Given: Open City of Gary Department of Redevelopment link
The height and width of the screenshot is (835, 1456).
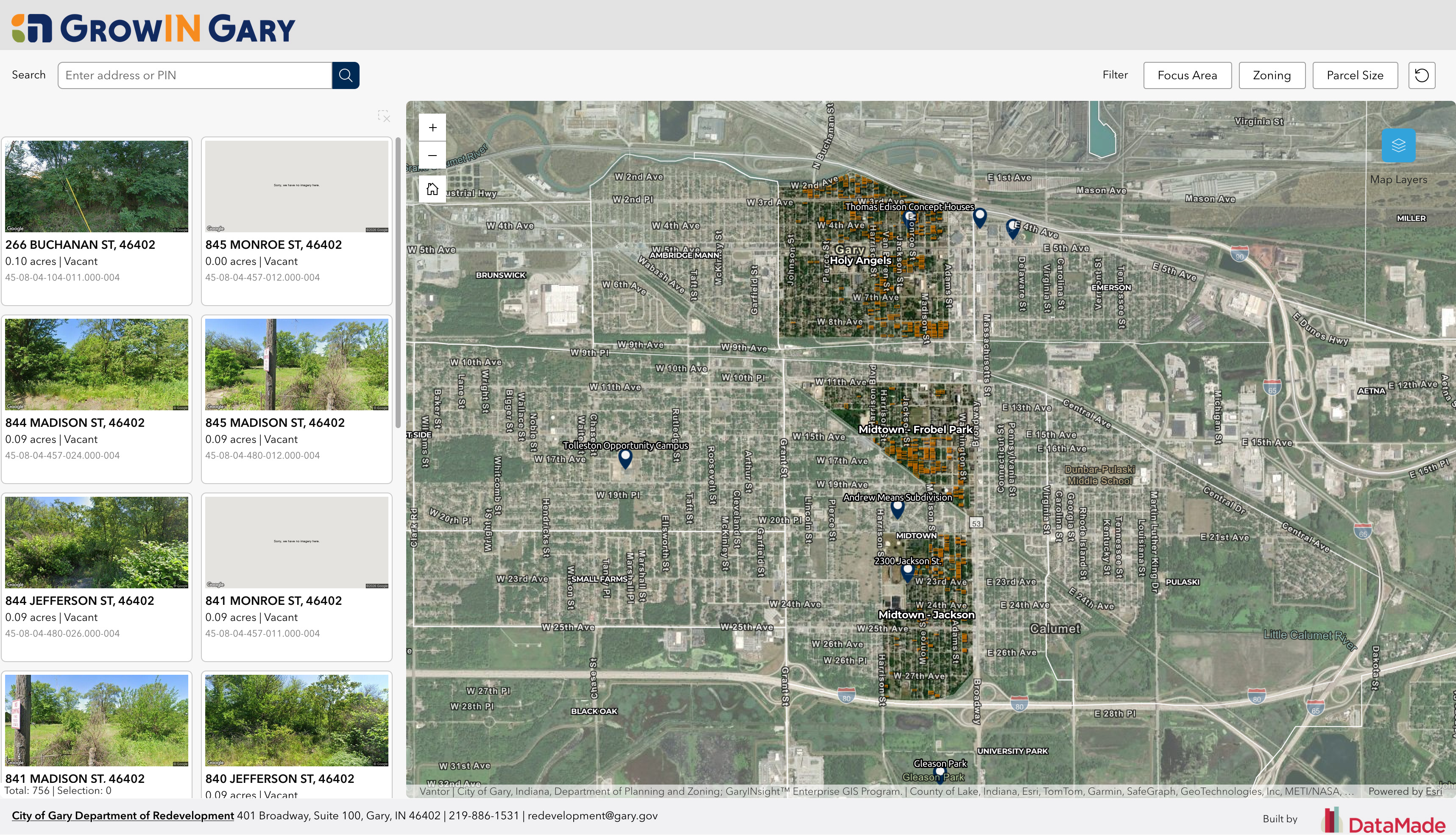Looking at the screenshot, I should pyautogui.click(x=123, y=816).
